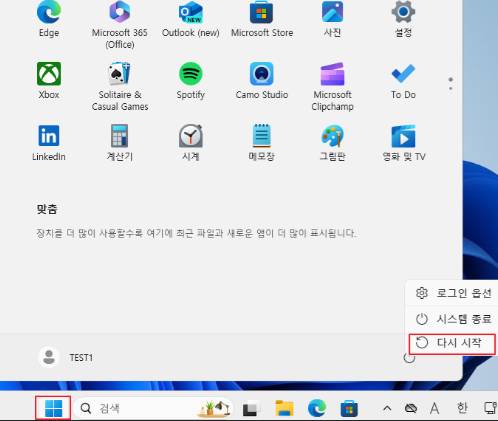This screenshot has height=421, width=498.
Task: Expand the hidden system tray icons chevron
Action: [387, 408]
